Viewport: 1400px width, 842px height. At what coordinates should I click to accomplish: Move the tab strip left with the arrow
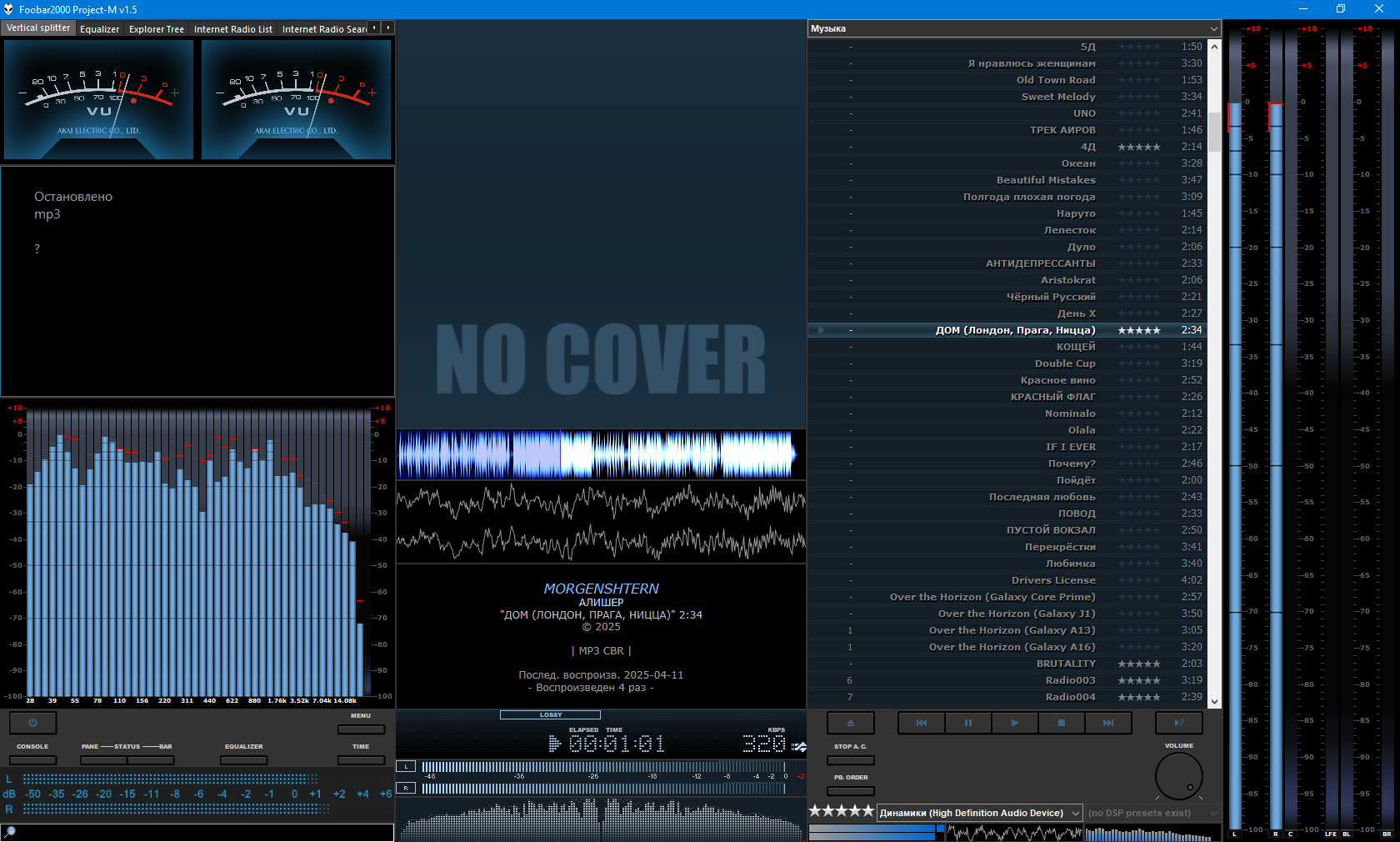click(375, 28)
